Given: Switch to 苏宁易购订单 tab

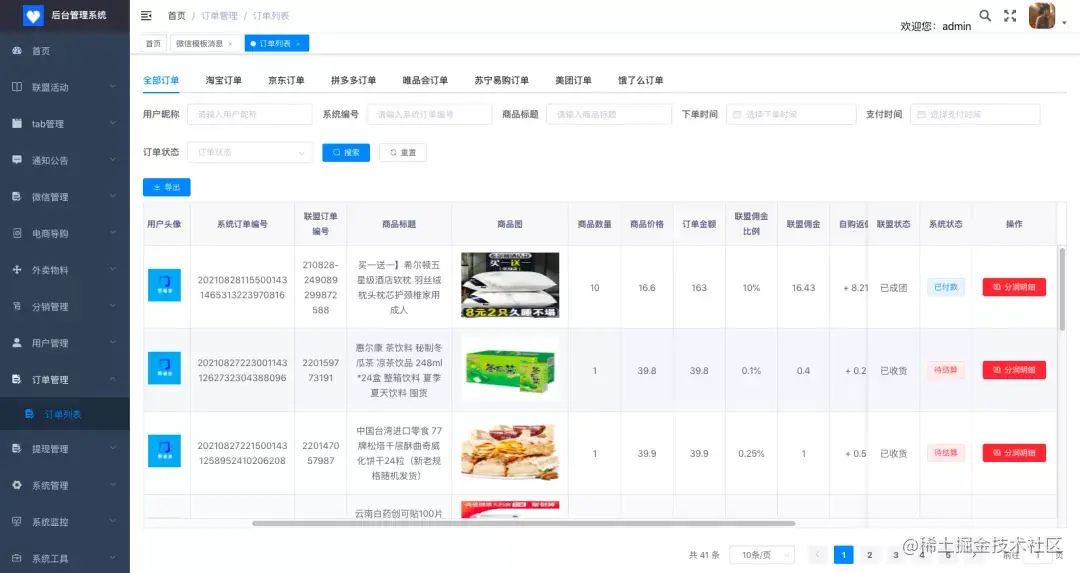Looking at the screenshot, I should [501, 80].
